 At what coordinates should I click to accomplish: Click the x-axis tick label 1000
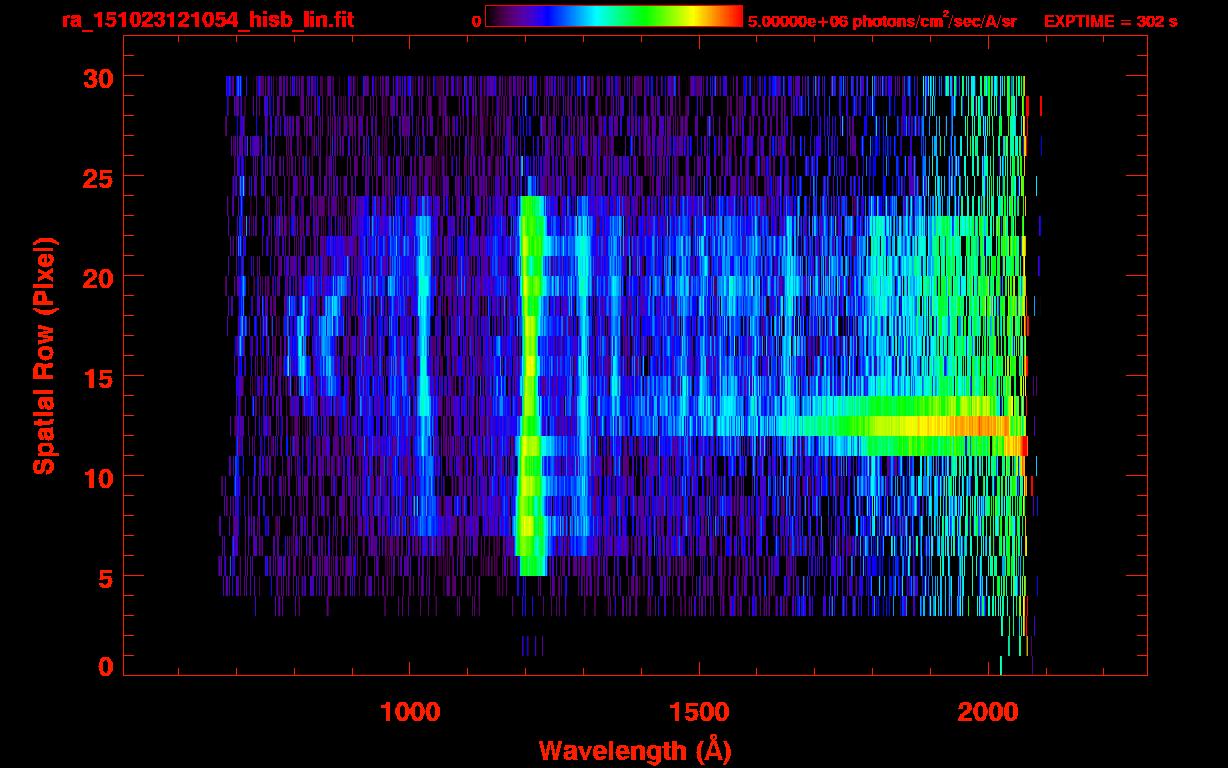pos(410,712)
